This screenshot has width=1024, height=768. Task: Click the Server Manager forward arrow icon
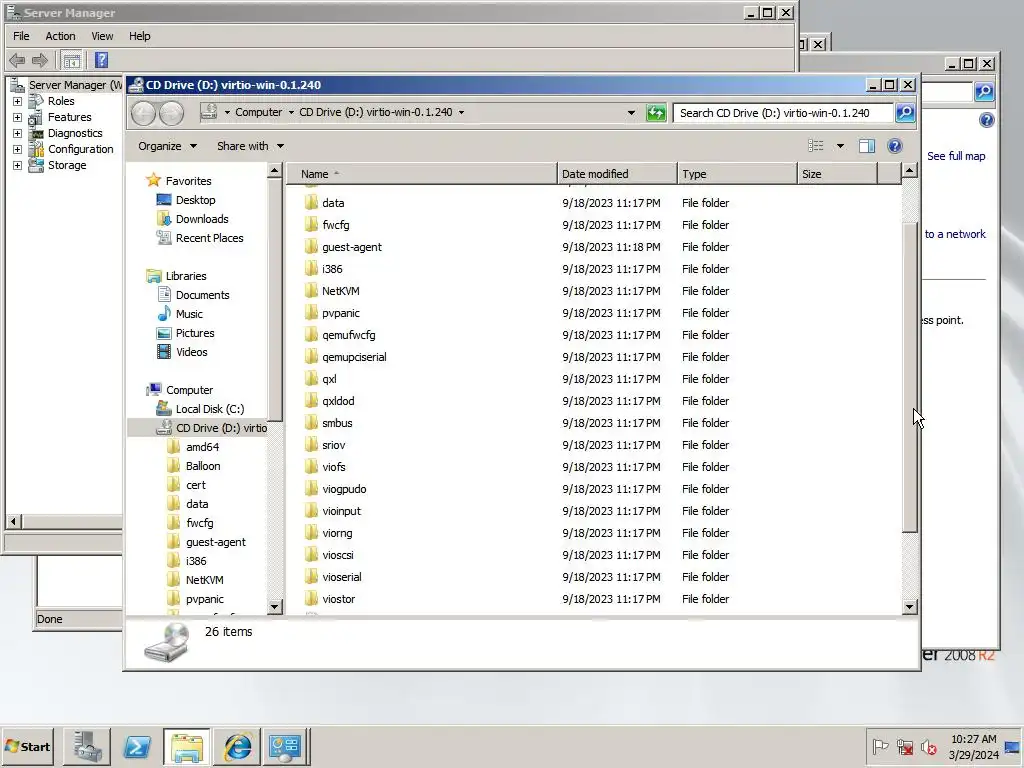tap(40, 61)
